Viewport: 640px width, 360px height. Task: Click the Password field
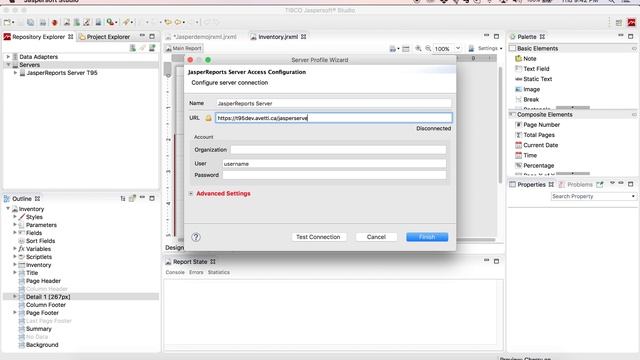click(334, 175)
